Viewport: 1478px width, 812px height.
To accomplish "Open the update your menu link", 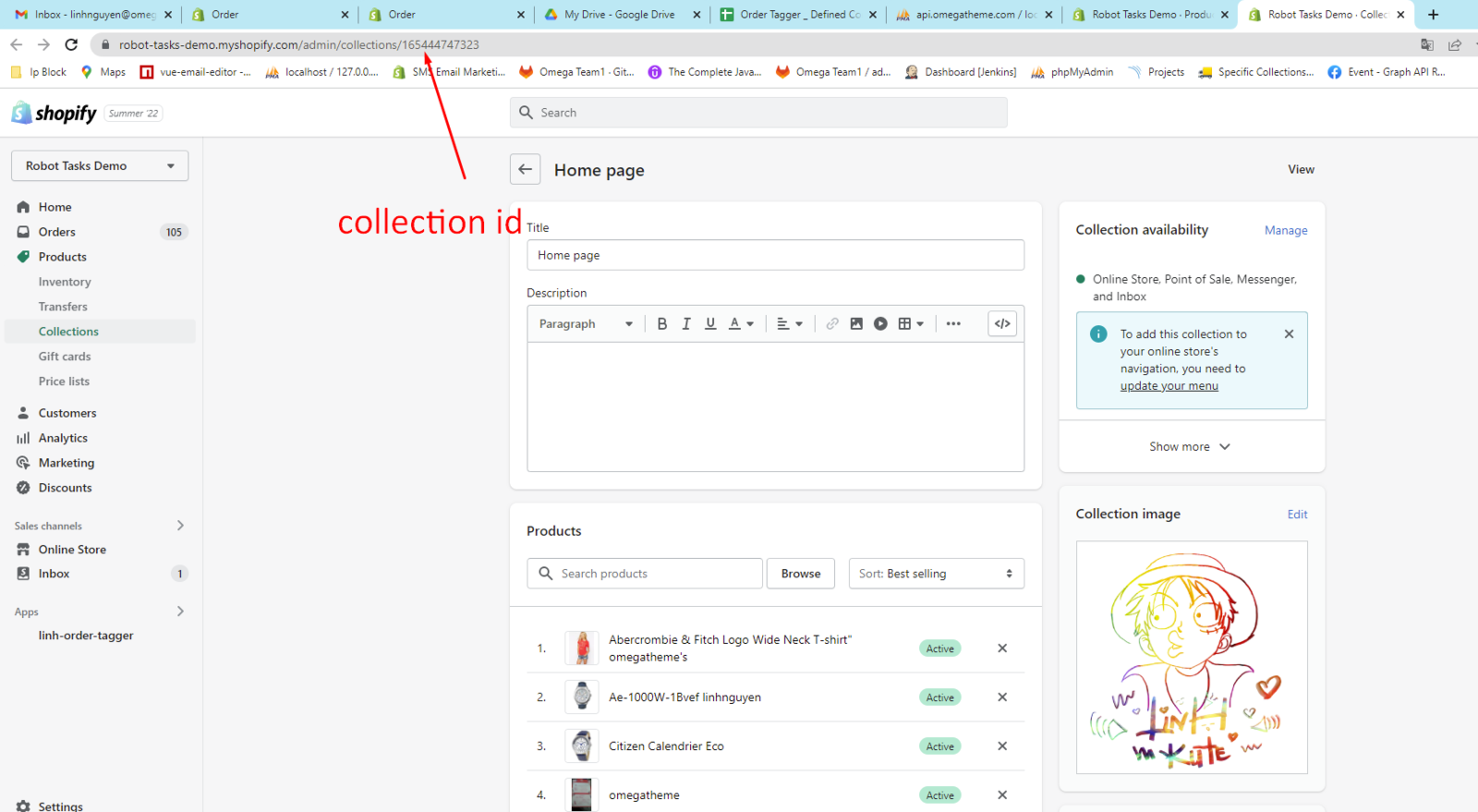I will [1169, 386].
